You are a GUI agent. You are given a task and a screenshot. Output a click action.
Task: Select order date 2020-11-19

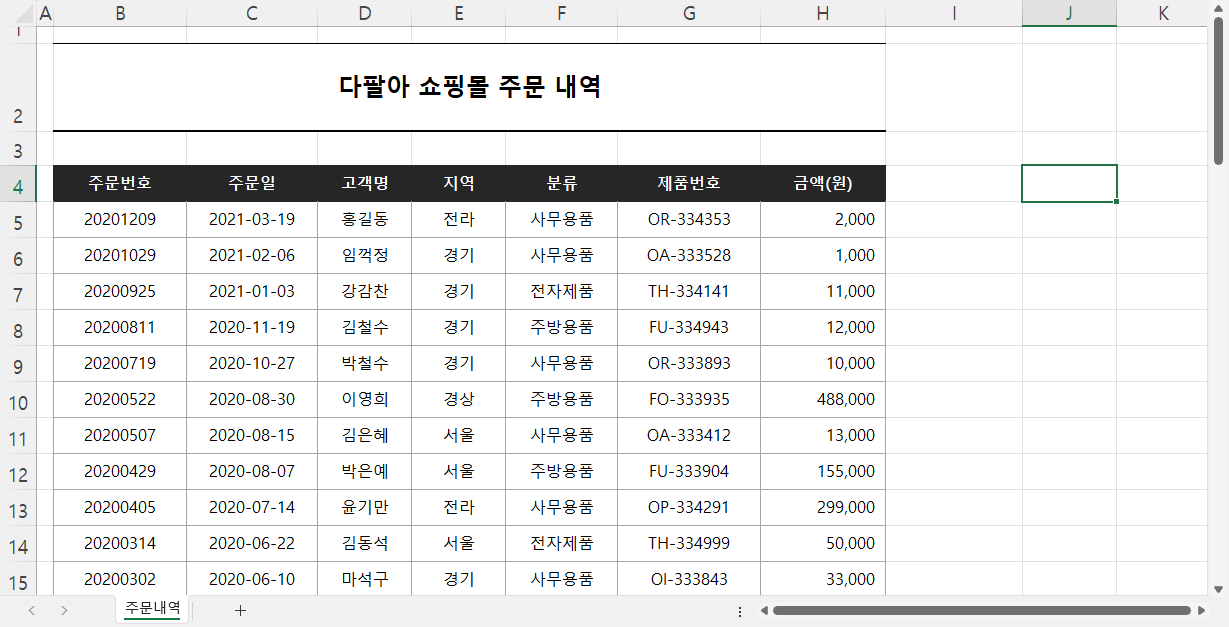(x=252, y=328)
